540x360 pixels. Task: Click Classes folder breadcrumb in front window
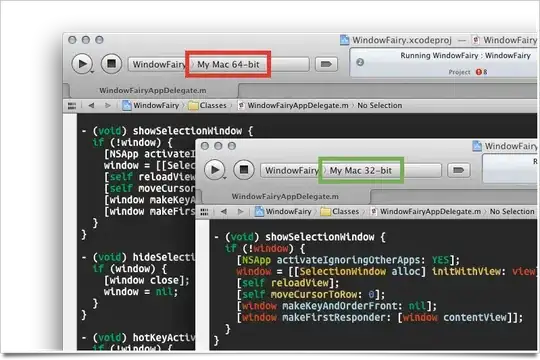[340, 212]
